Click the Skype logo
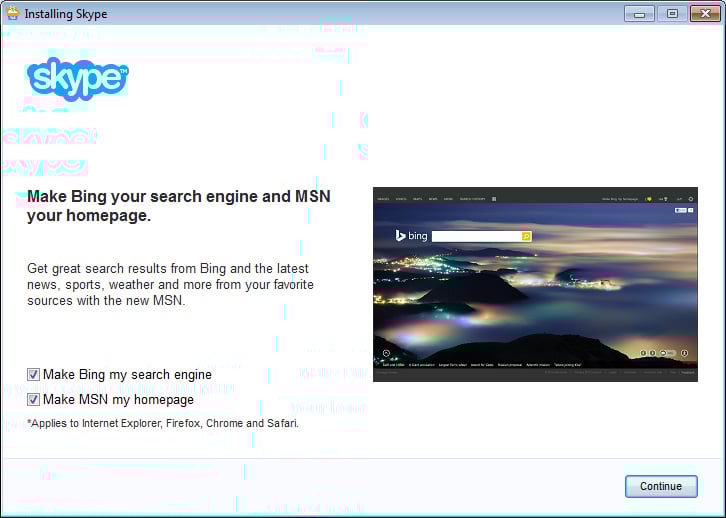 (78, 79)
